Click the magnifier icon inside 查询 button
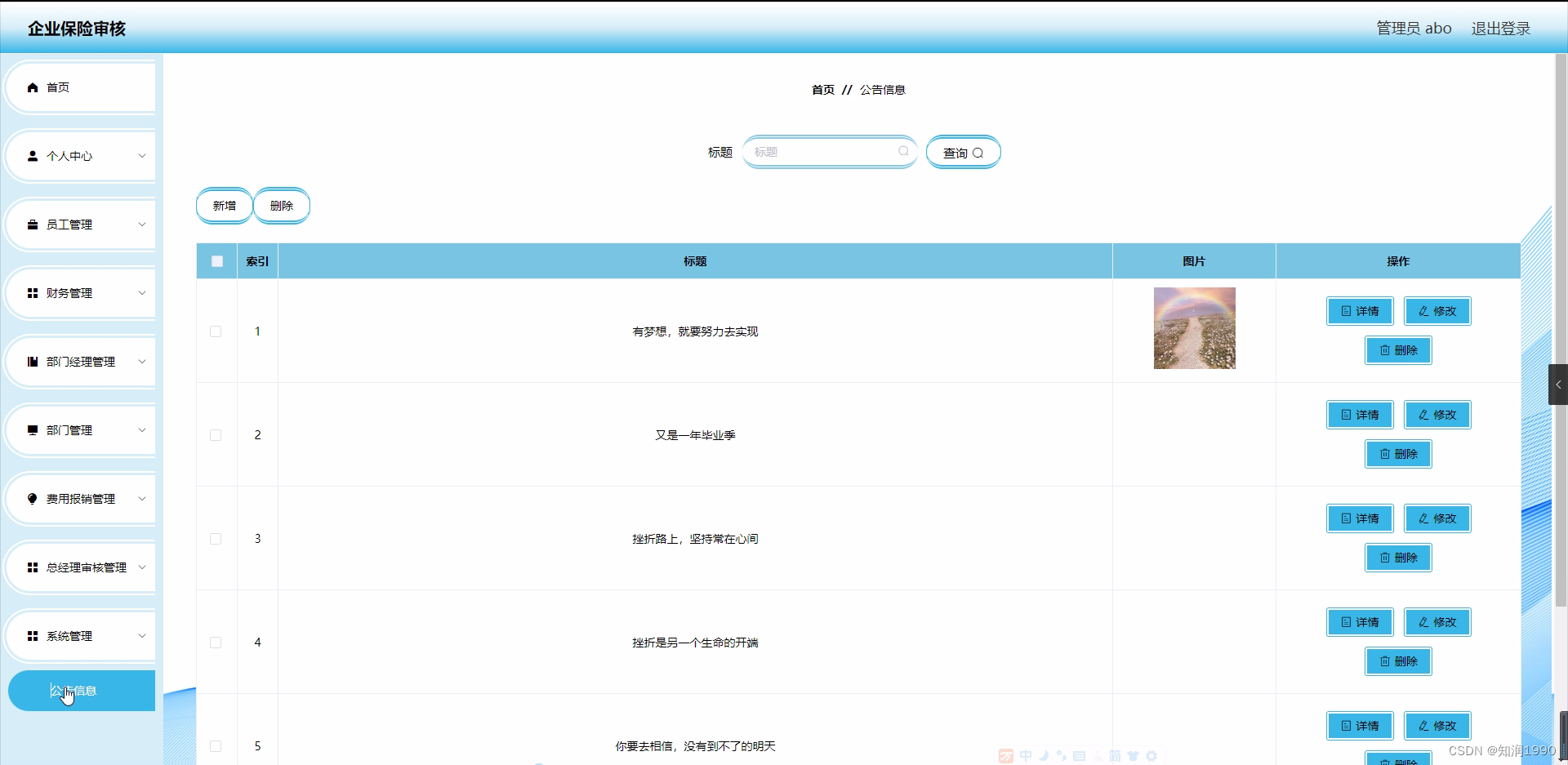 [x=980, y=153]
